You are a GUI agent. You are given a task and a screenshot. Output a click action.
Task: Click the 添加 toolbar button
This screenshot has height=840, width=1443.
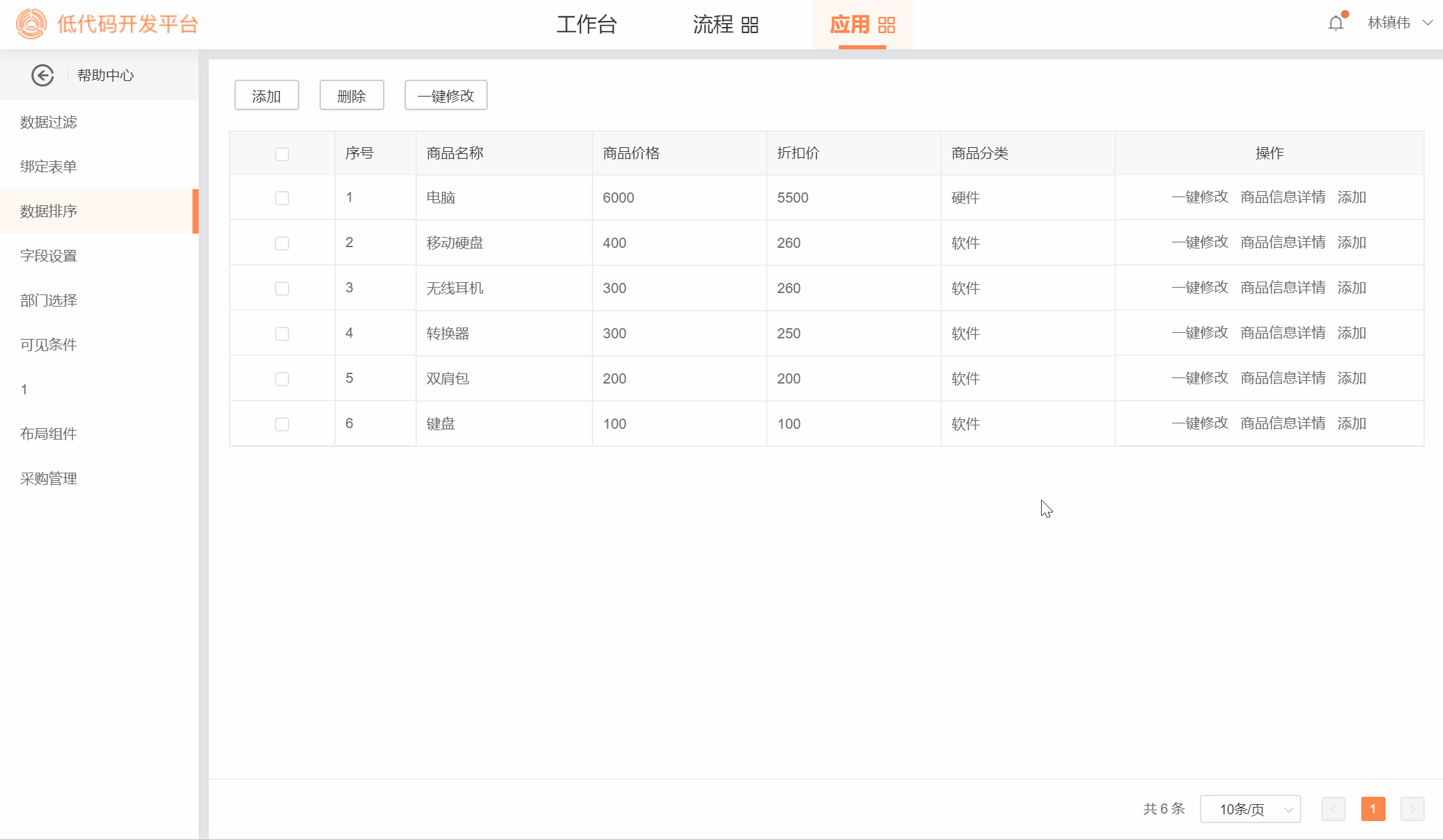coord(267,95)
